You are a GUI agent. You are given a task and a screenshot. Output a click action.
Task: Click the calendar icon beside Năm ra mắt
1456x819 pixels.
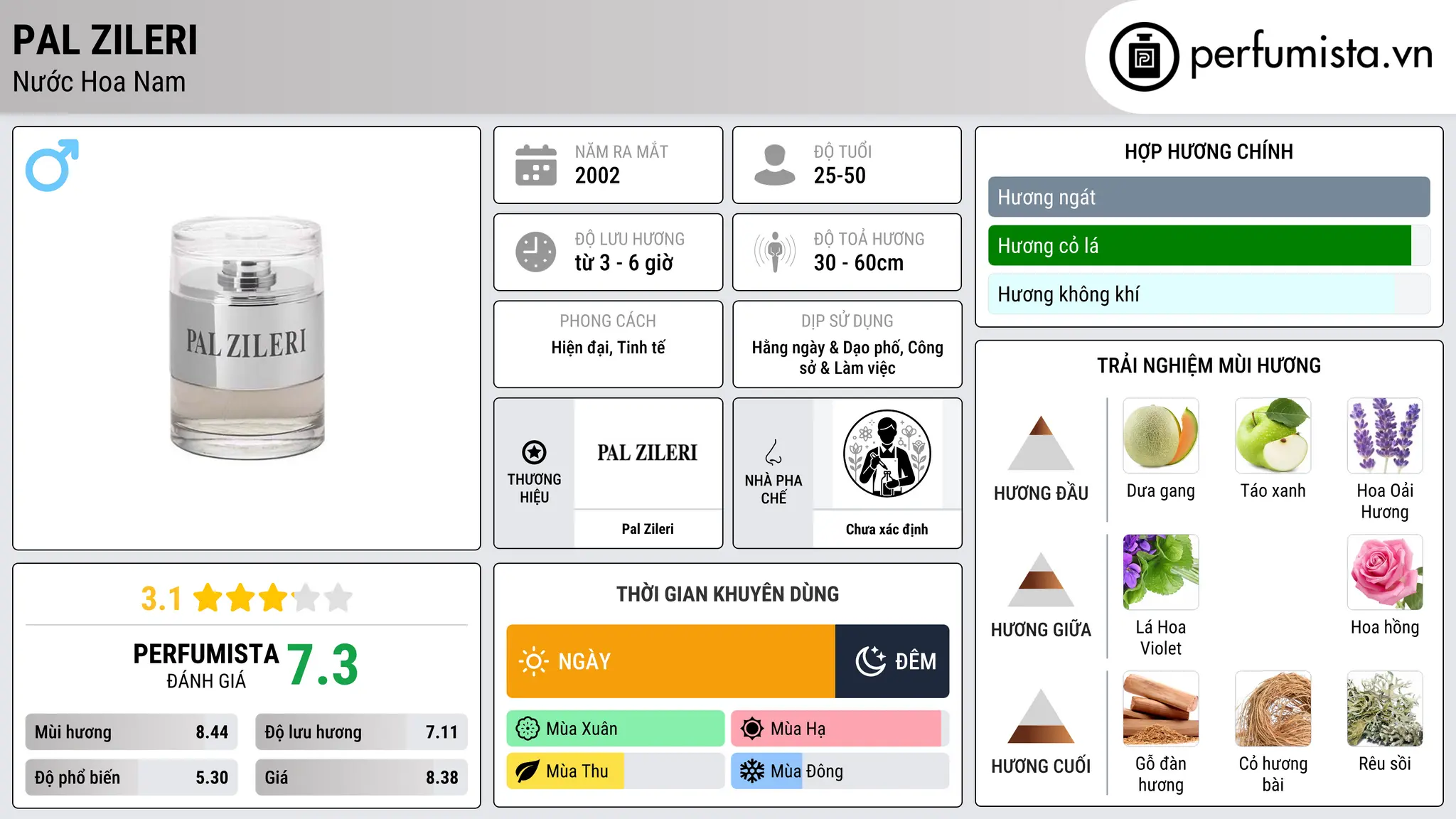point(536,165)
